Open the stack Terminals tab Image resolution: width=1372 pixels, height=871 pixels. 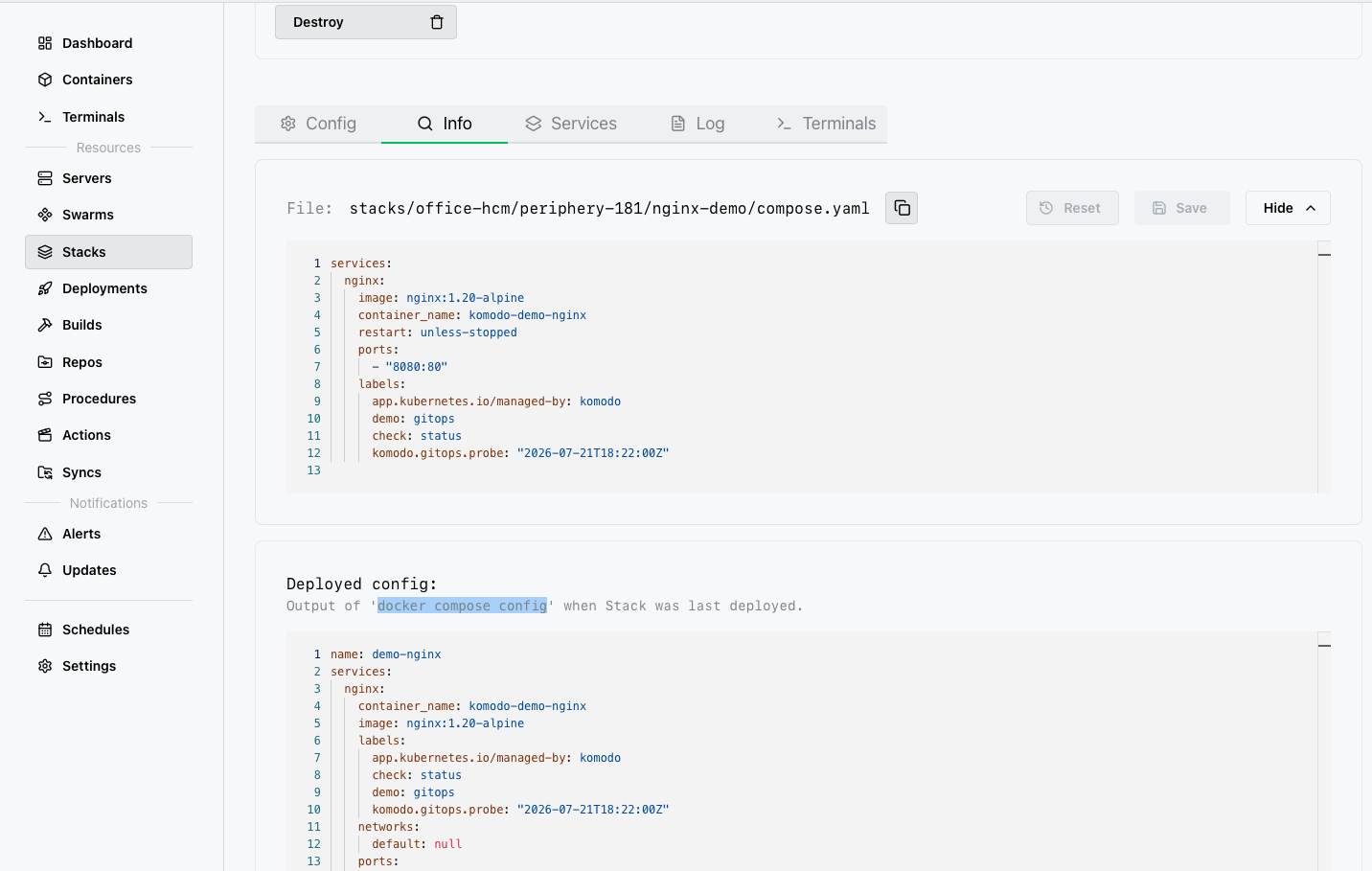click(826, 124)
